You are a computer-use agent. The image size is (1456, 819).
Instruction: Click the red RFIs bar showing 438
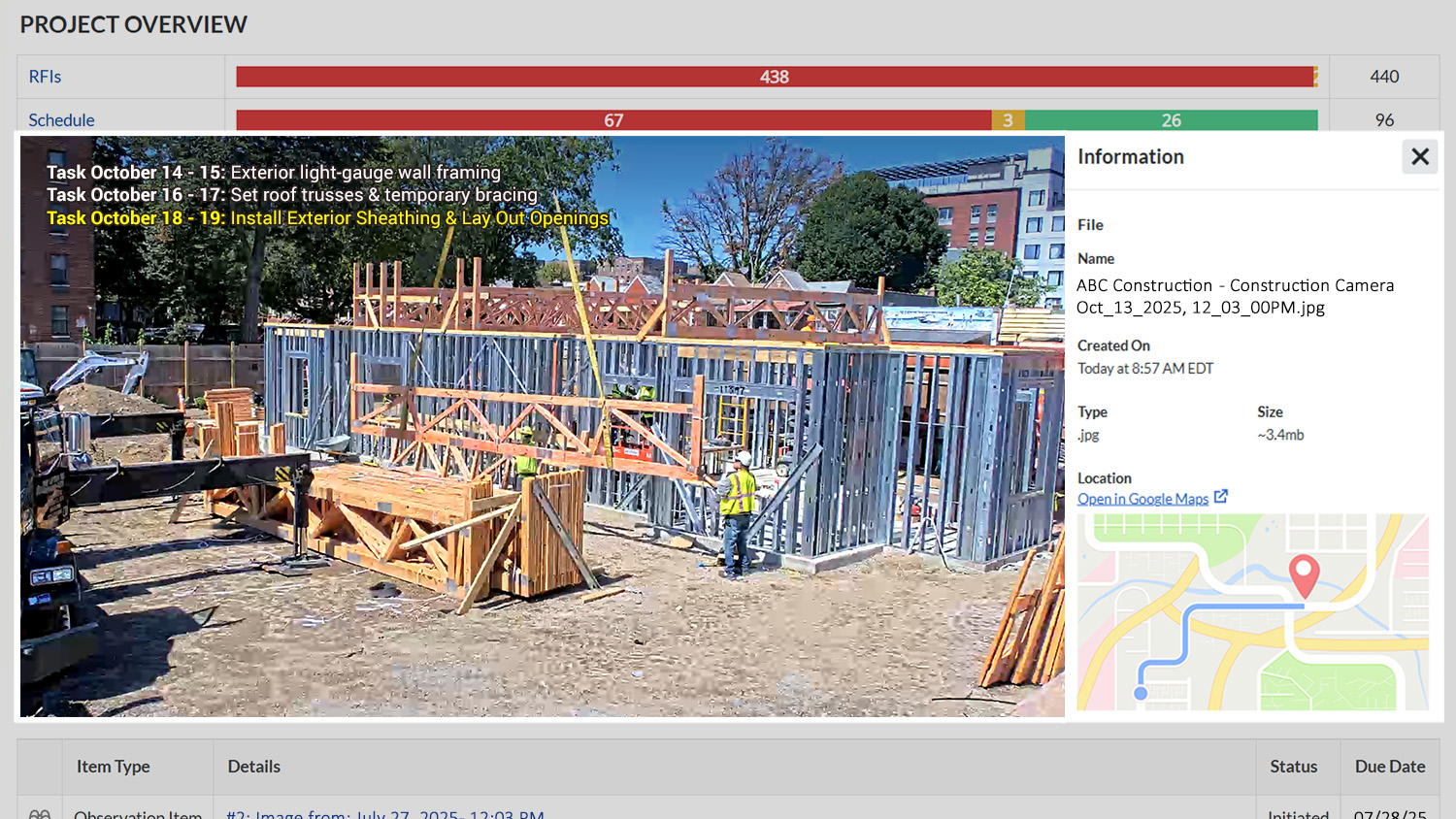coord(774,77)
